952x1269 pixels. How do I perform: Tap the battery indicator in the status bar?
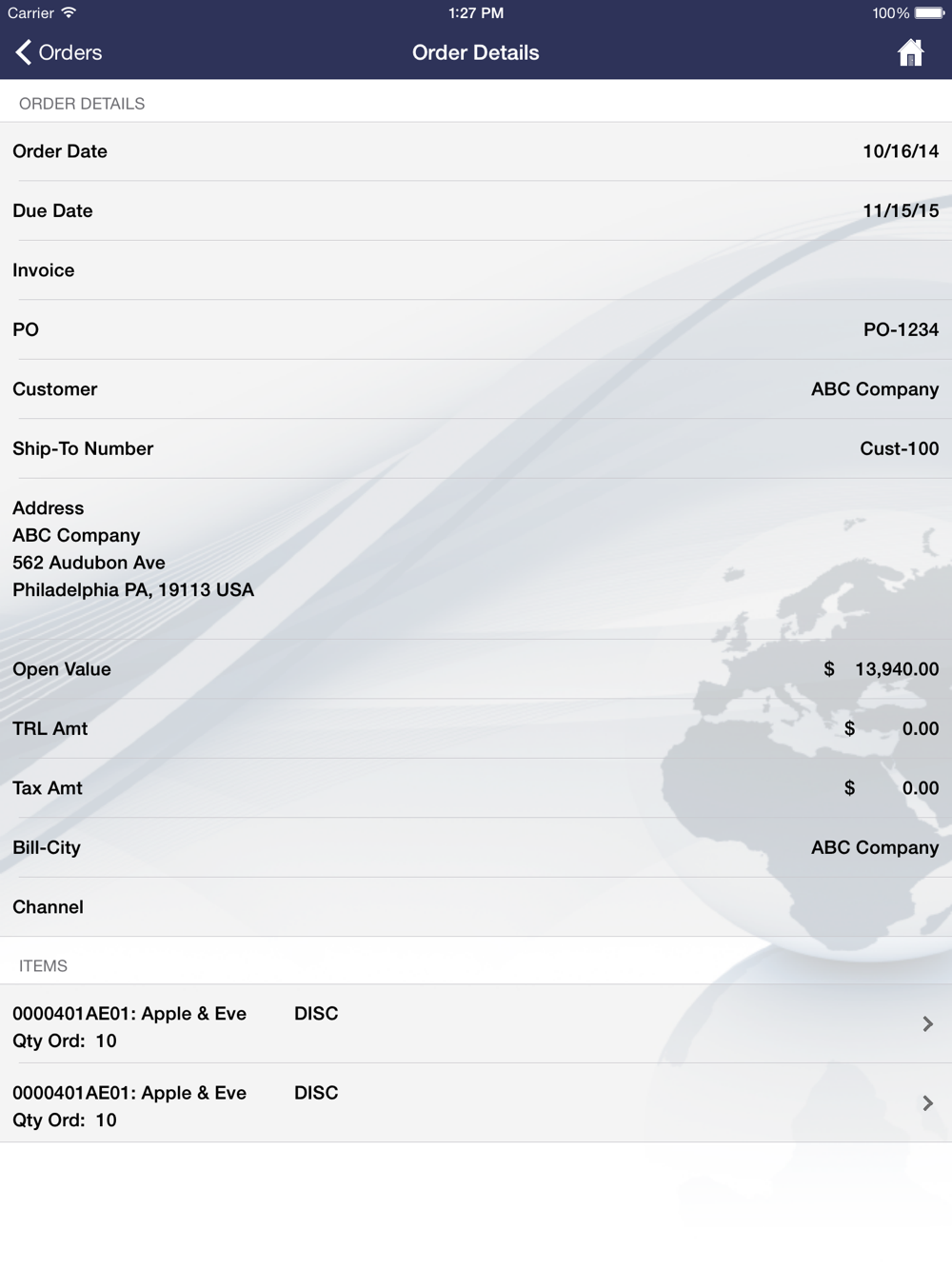(x=929, y=13)
